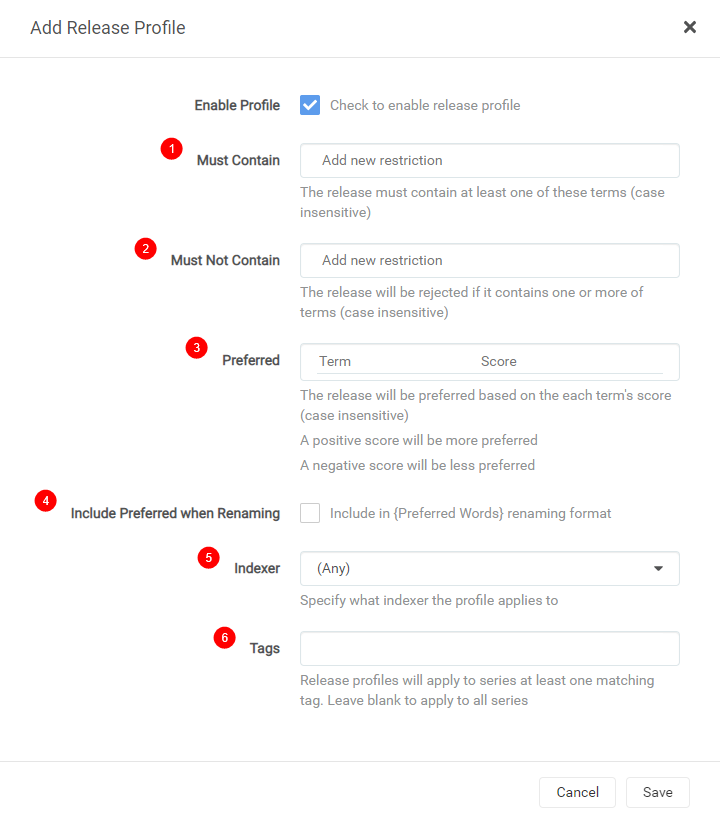Click the Indexer dropdown arrow
Screen dimensions: 720x823
point(658,568)
